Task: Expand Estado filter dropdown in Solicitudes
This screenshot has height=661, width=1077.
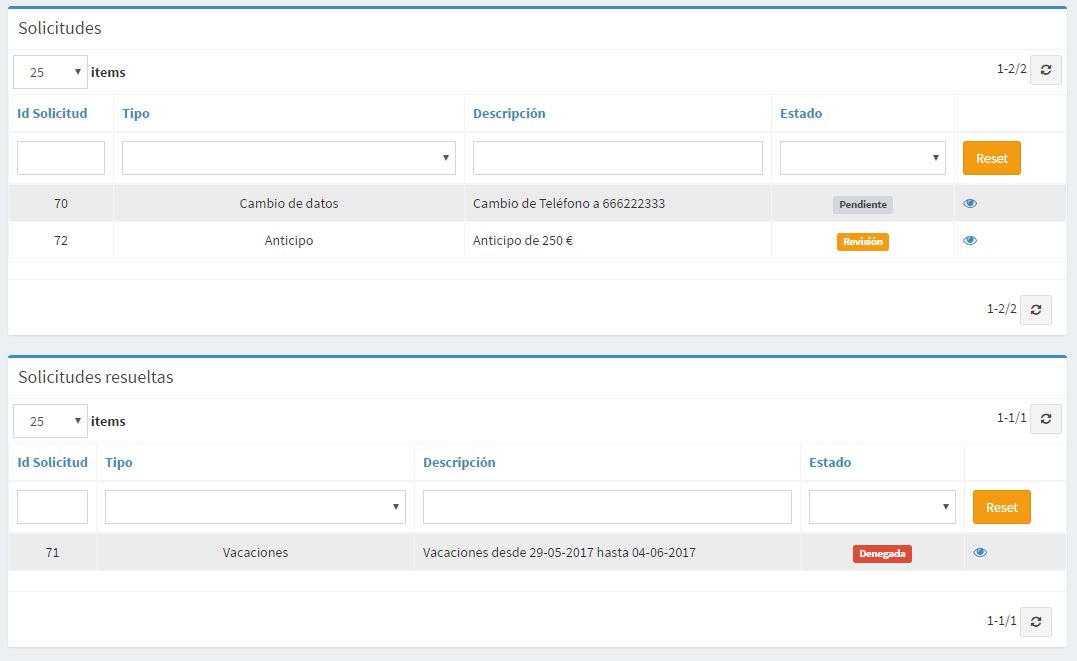Action: pos(862,158)
